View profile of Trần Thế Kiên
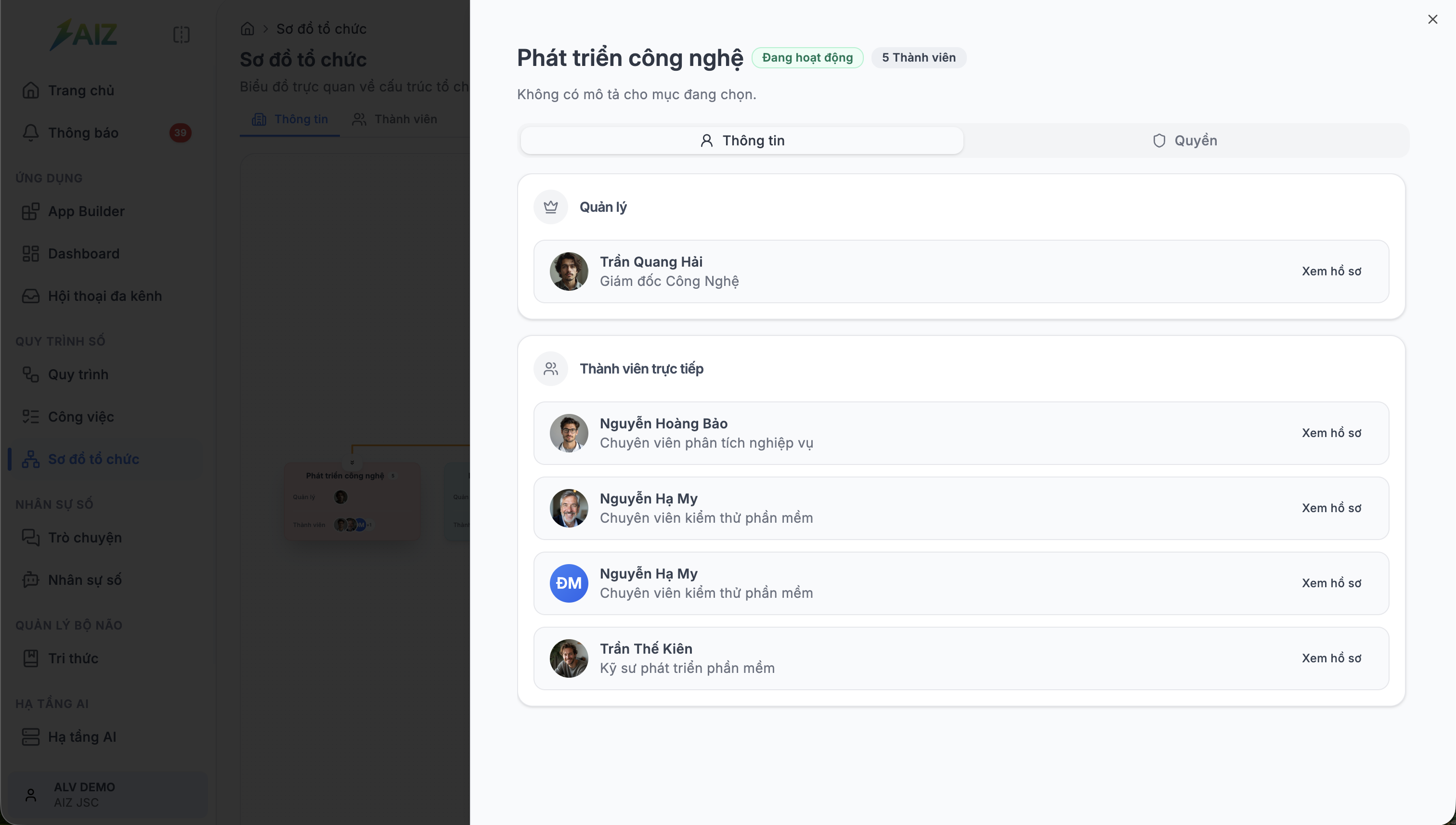1456x825 pixels. (1331, 658)
